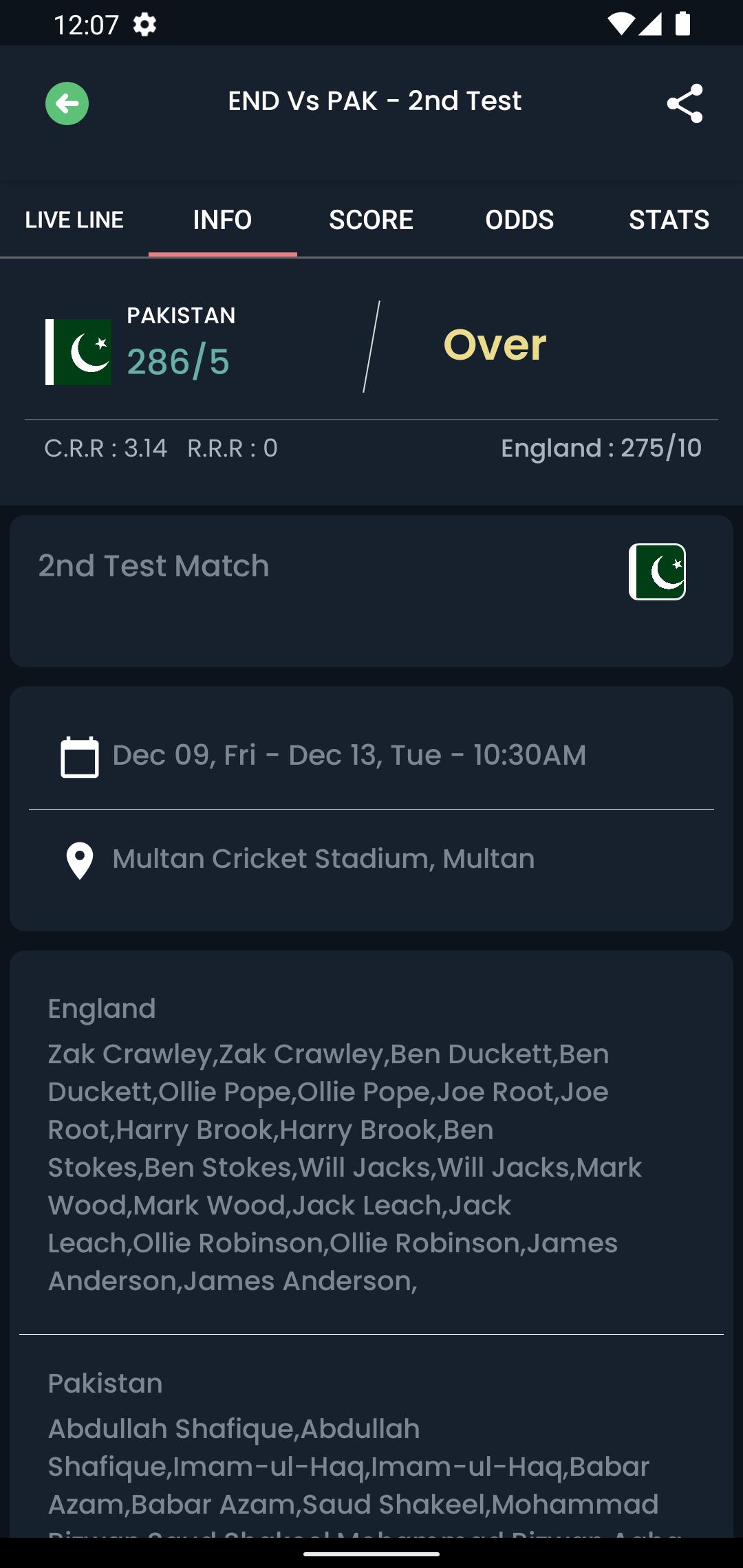This screenshot has width=743, height=1568.
Task: Tap the Pakistan flag in 2nd Test Match card
Action: [657, 571]
